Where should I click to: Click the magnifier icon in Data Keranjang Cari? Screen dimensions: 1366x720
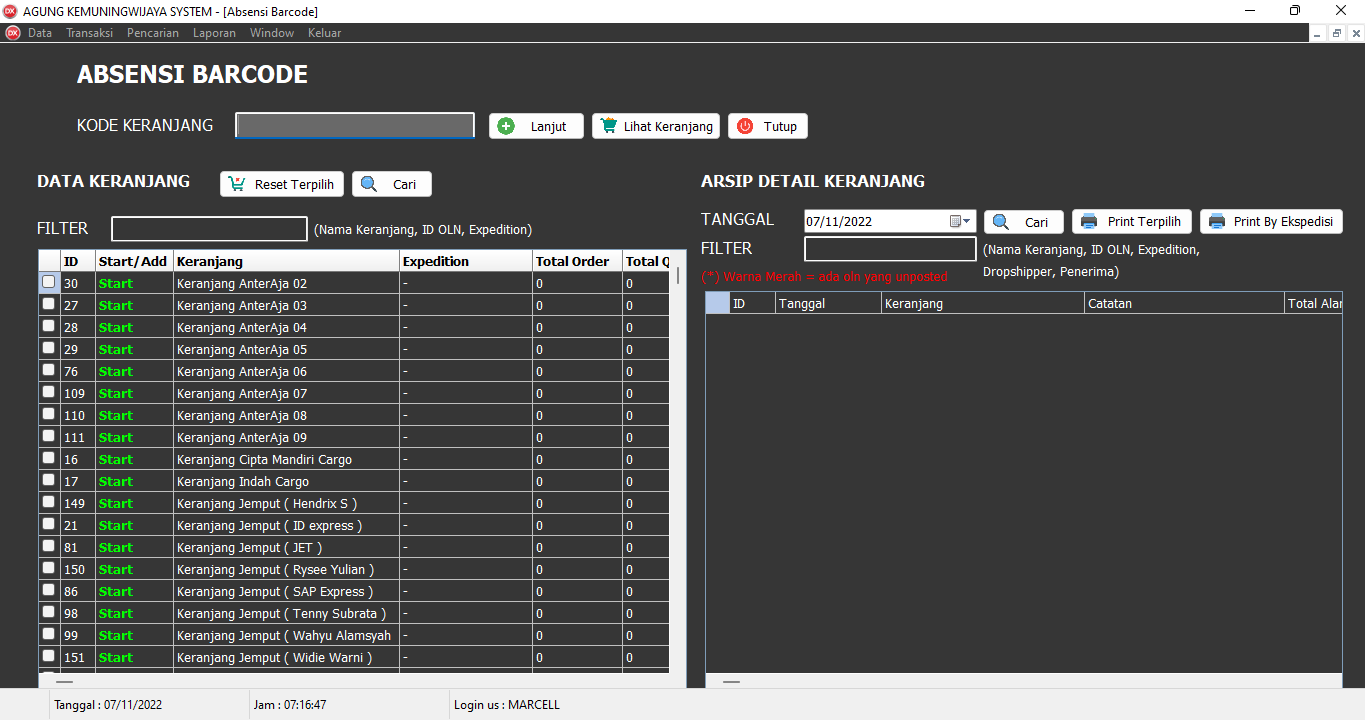pyautogui.click(x=369, y=184)
